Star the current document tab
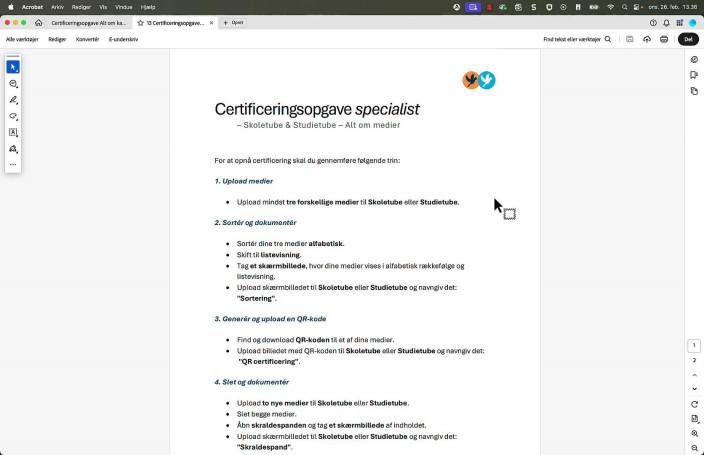704x455 pixels. (x=141, y=23)
